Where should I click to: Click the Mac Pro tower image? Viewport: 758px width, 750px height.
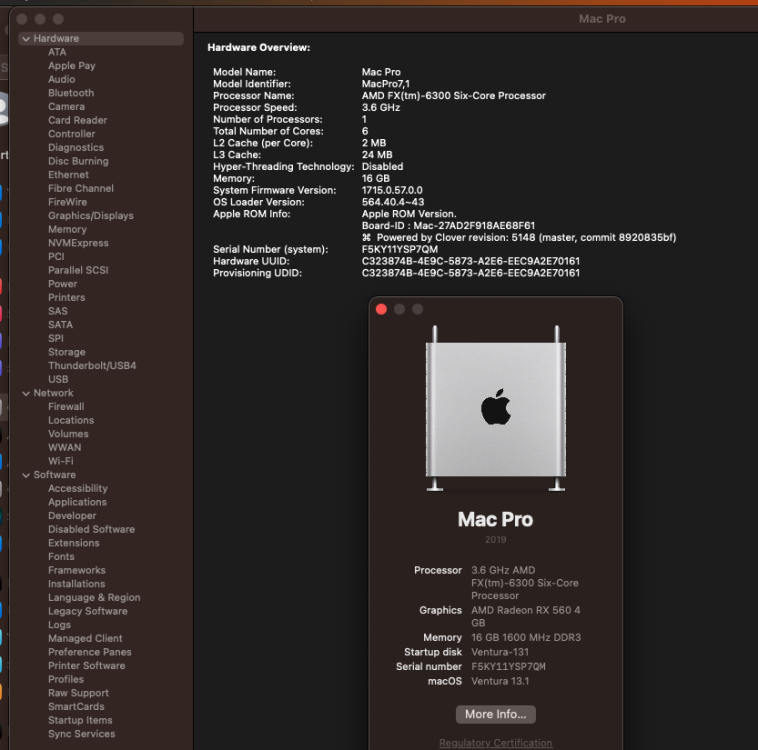click(x=496, y=409)
